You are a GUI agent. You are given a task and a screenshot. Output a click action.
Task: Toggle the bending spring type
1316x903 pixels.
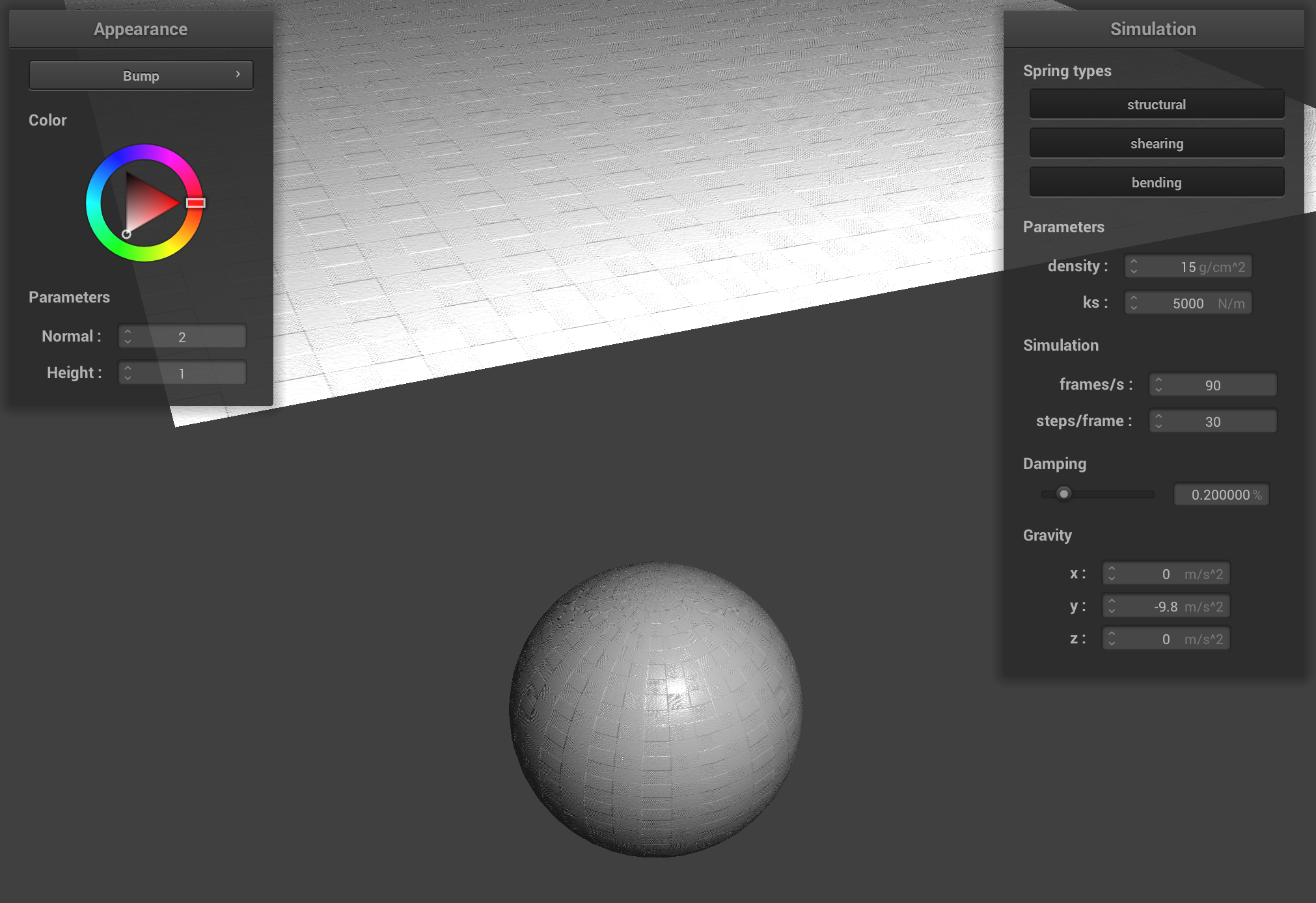(1156, 182)
